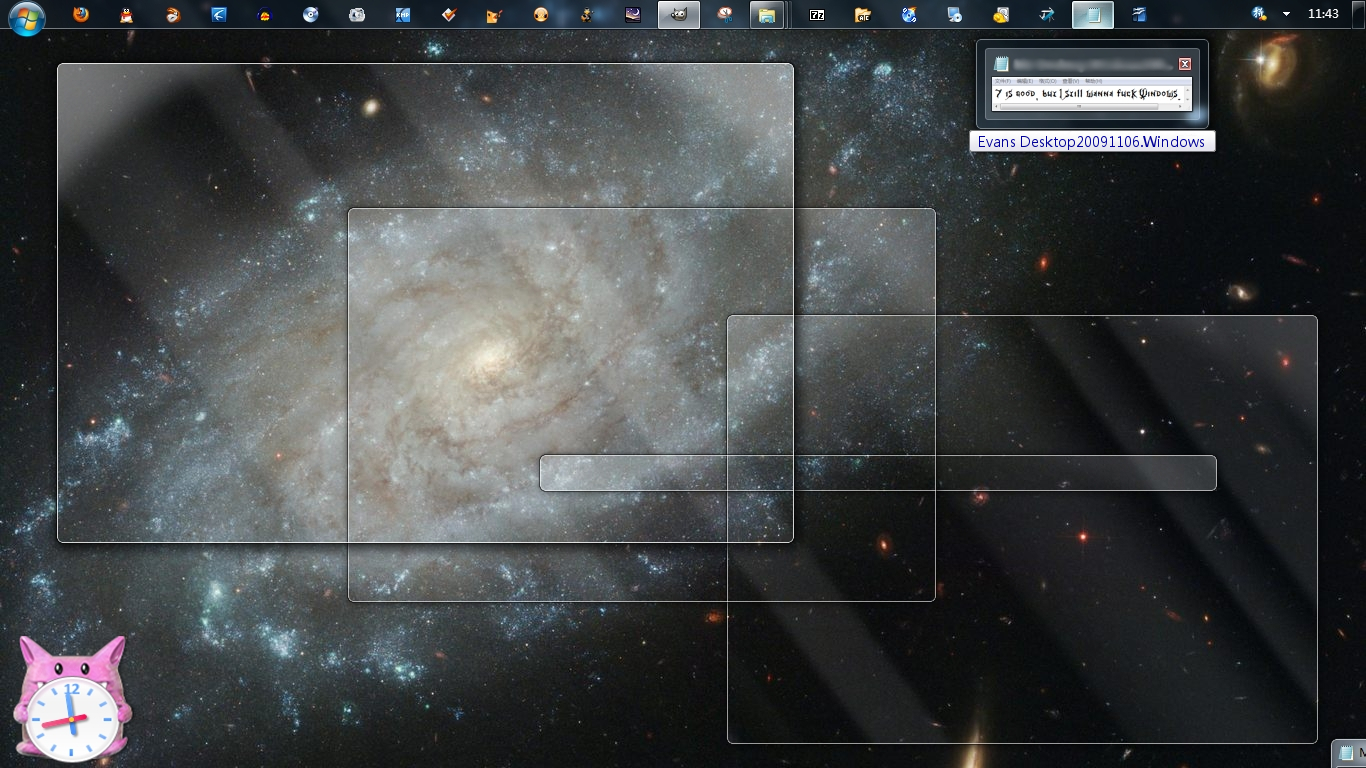Launch KMPlayer from the taskbar
This screenshot has width=1366, height=768.
point(402,15)
